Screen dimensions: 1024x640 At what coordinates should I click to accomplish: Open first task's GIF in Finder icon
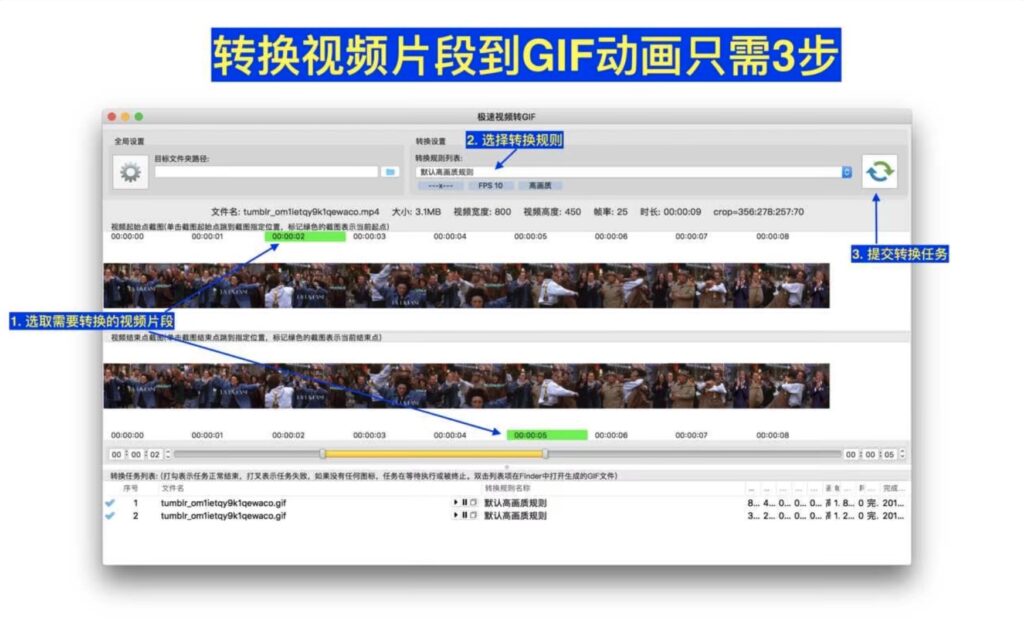click(x=472, y=501)
